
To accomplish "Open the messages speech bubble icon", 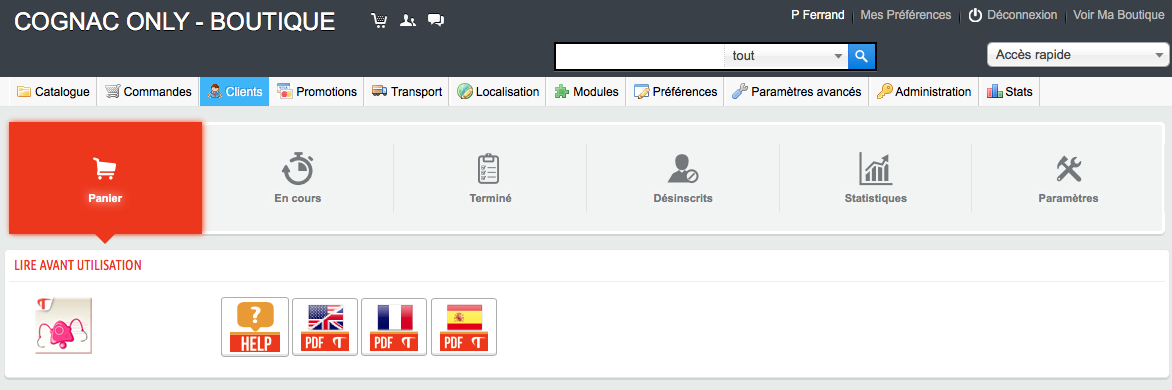I will [x=436, y=21].
